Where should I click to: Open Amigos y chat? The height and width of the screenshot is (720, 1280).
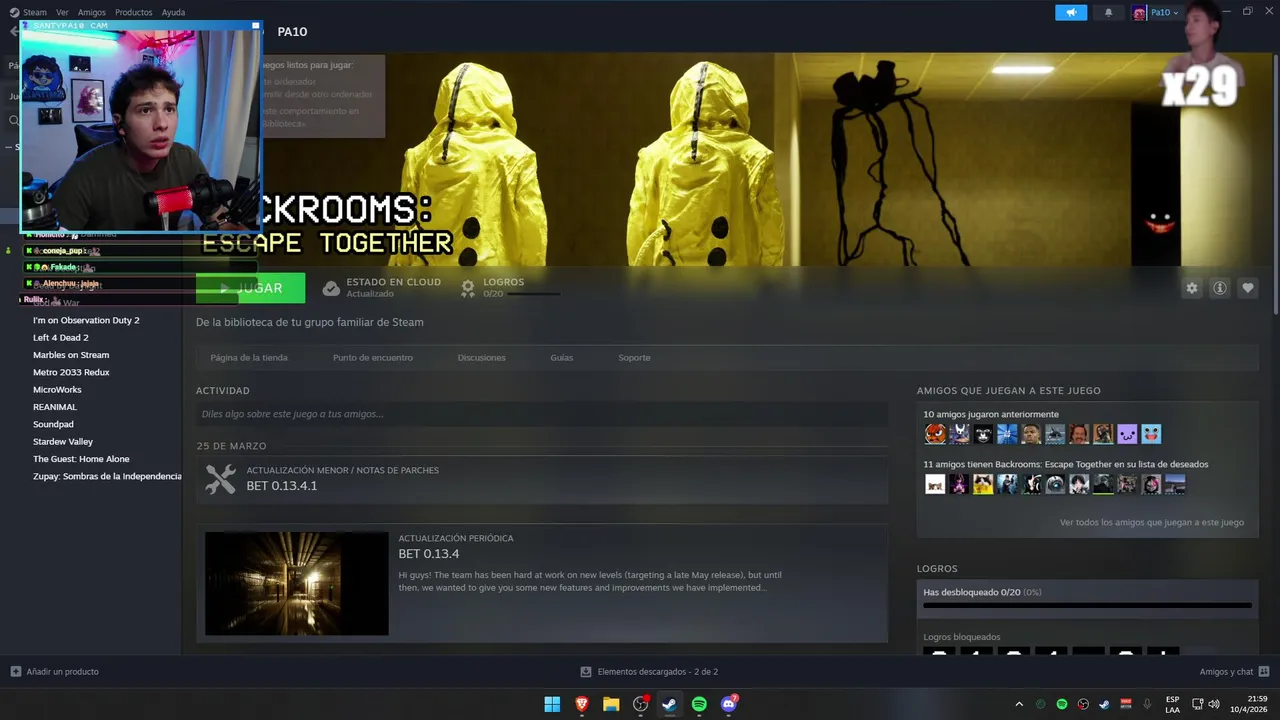pos(1234,672)
